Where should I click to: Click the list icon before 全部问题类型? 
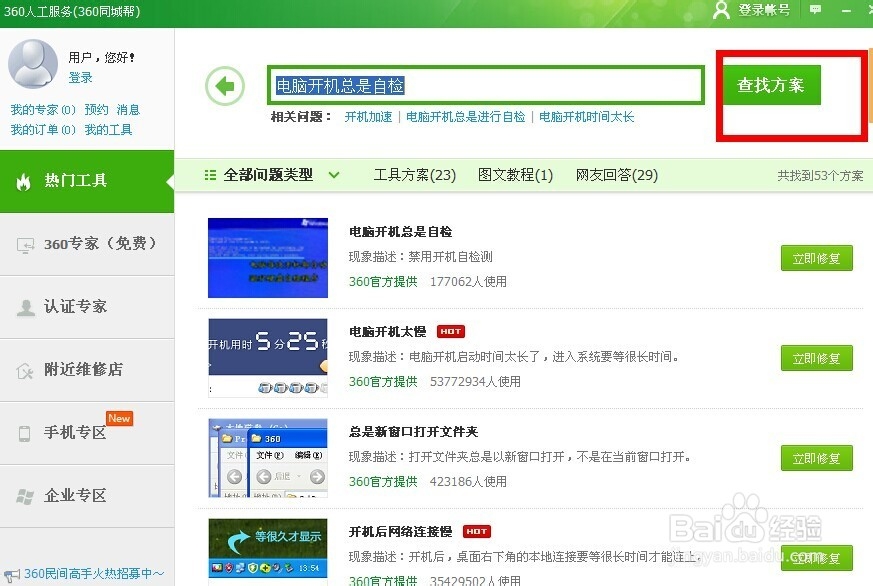click(210, 175)
